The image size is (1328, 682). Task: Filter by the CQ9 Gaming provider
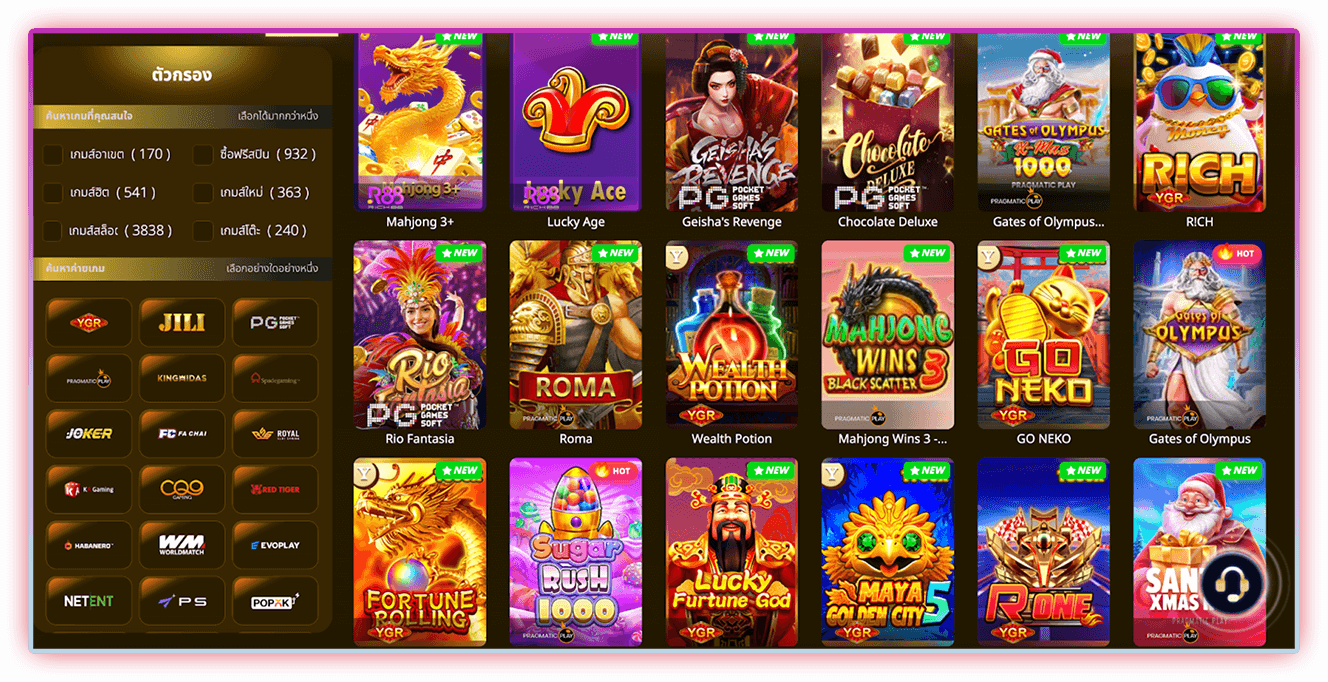[182, 489]
